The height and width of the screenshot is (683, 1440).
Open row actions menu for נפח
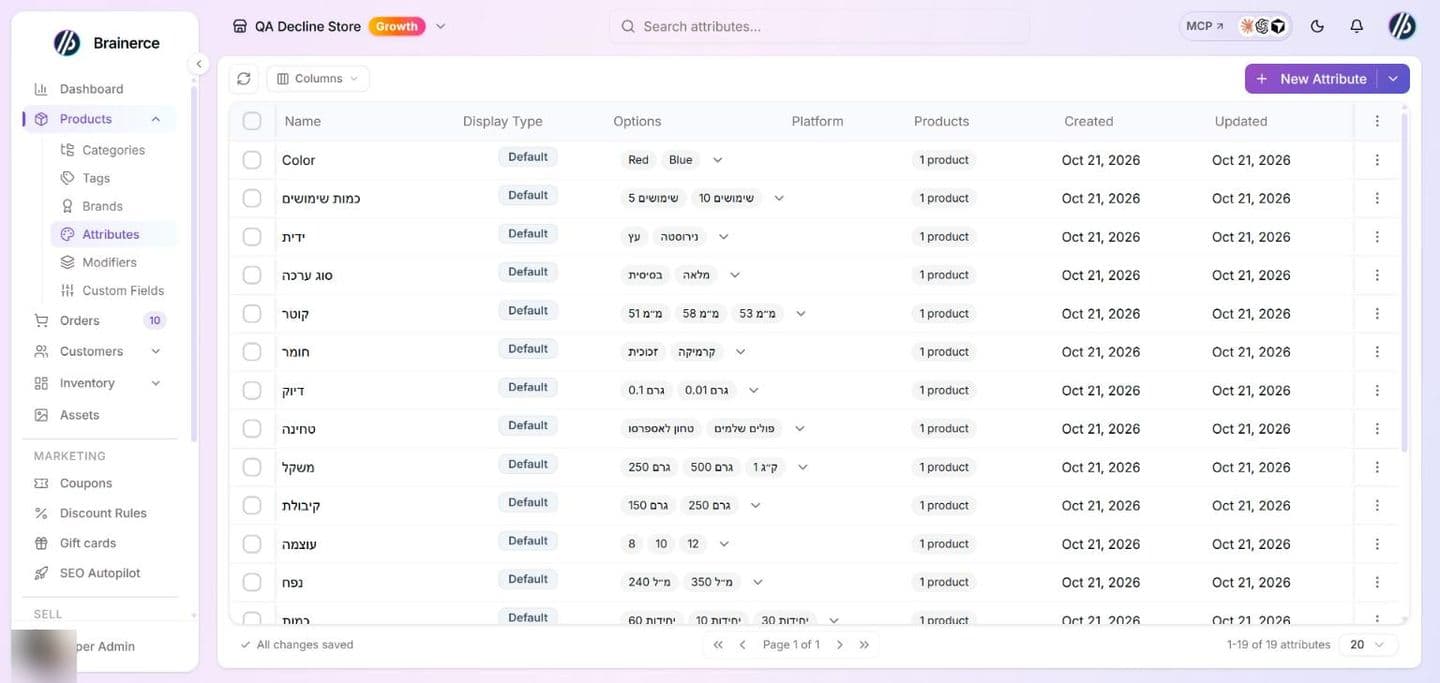click(1377, 582)
